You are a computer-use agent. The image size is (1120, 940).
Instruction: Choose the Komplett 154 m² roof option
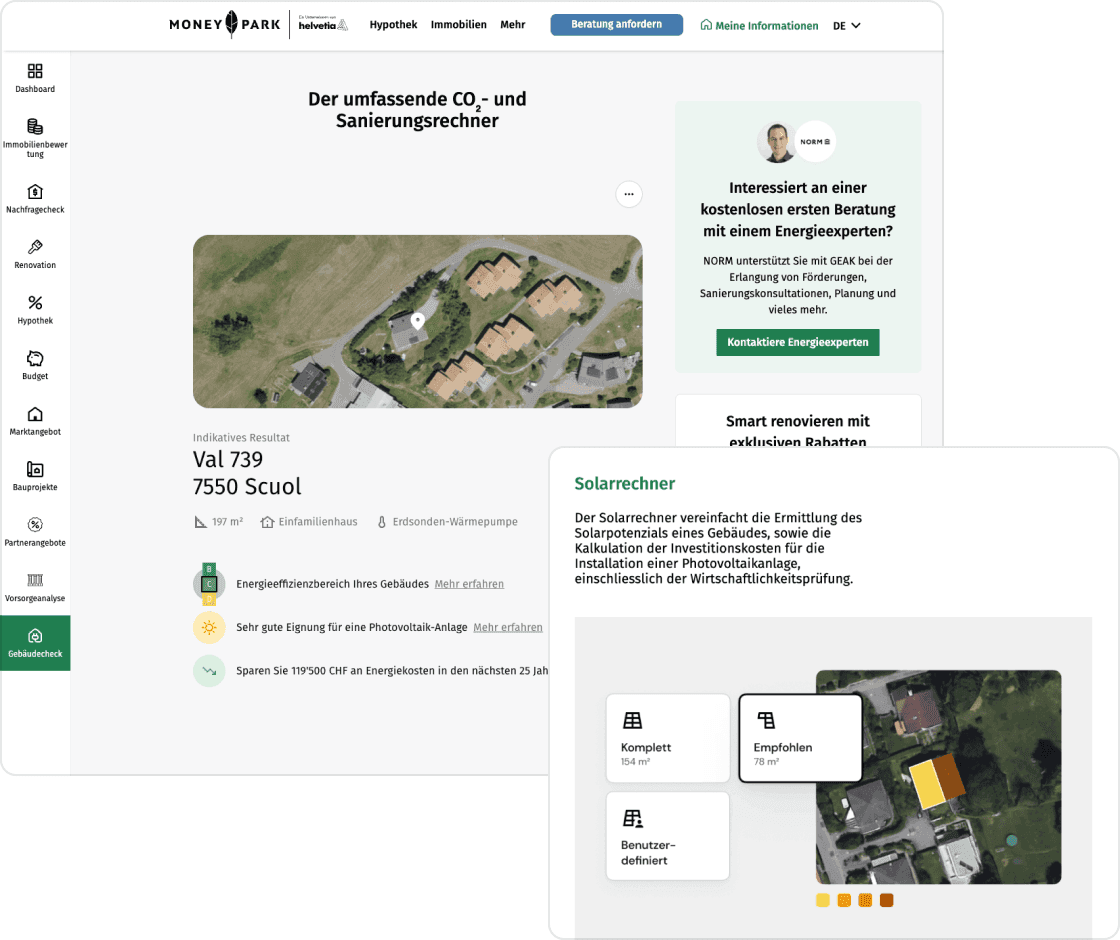[667, 738]
